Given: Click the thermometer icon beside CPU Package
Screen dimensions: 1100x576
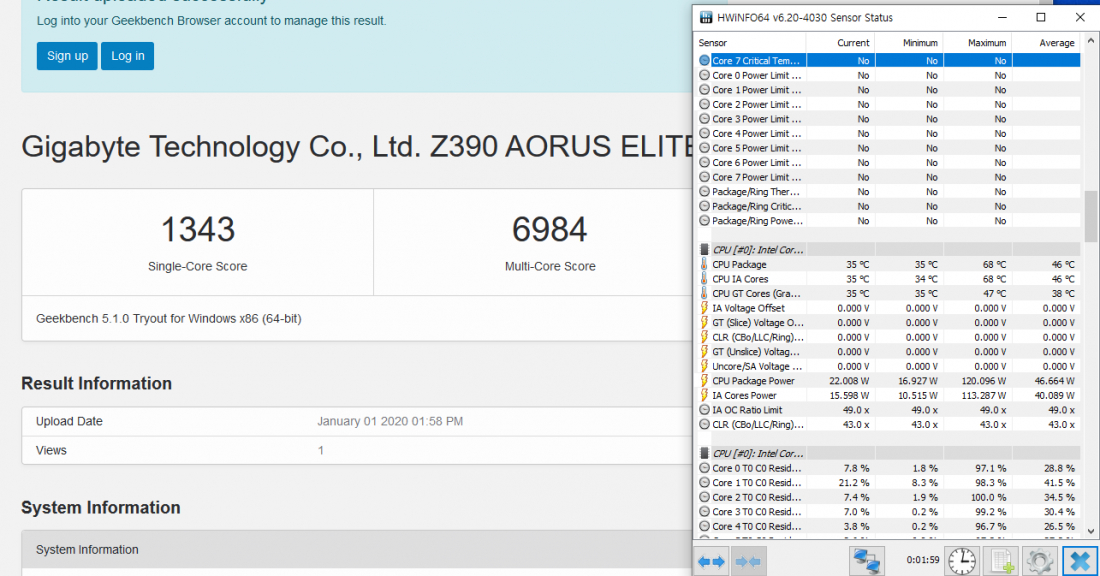Looking at the screenshot, I should (x=704, y=264).
